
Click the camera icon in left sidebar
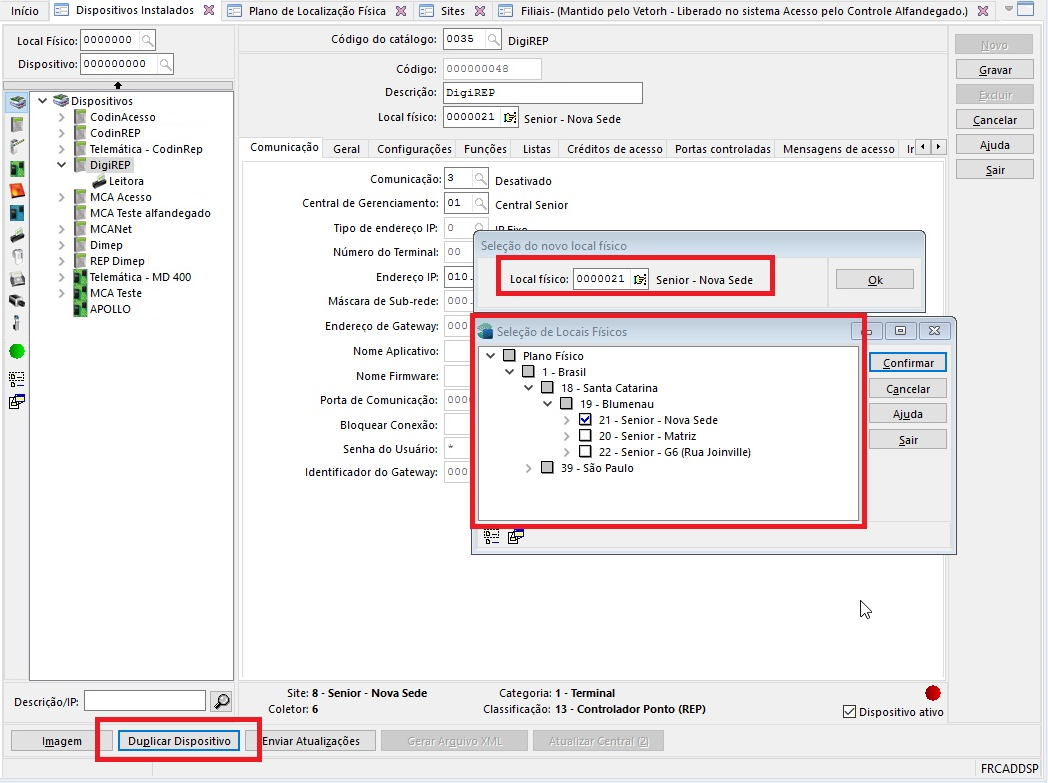(17, 301)
